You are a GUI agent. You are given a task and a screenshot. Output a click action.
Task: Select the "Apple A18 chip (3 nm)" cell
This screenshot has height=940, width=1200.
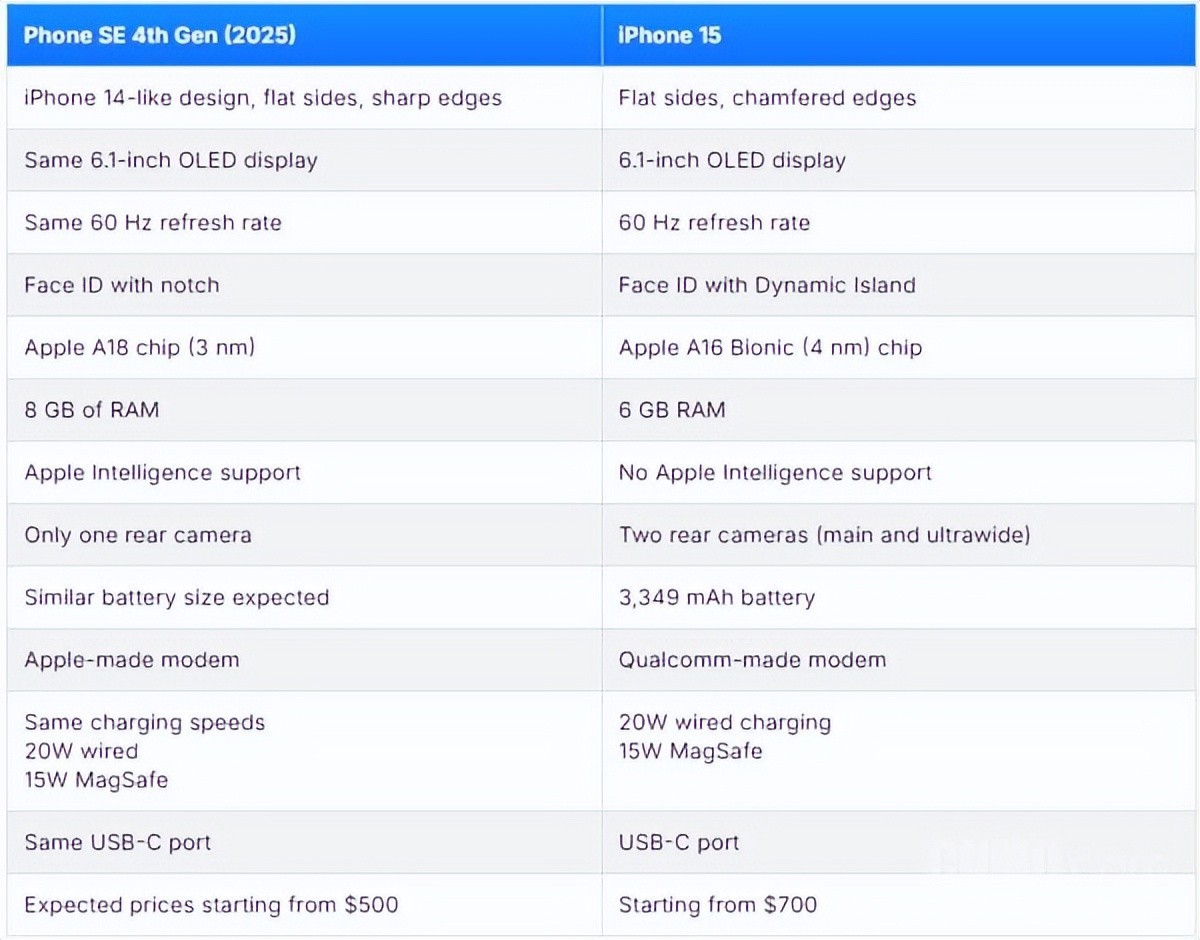click(140, 348)
